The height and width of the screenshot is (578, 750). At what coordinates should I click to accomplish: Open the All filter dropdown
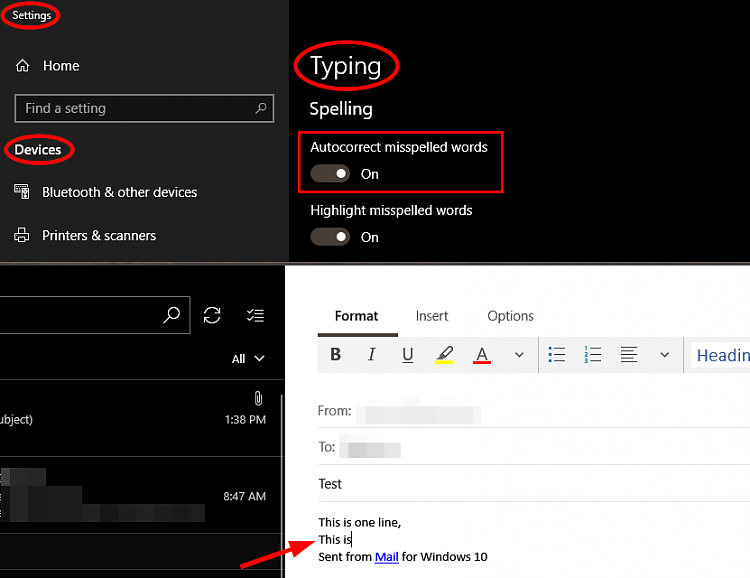pyautogui.click(x=248, y=359)
